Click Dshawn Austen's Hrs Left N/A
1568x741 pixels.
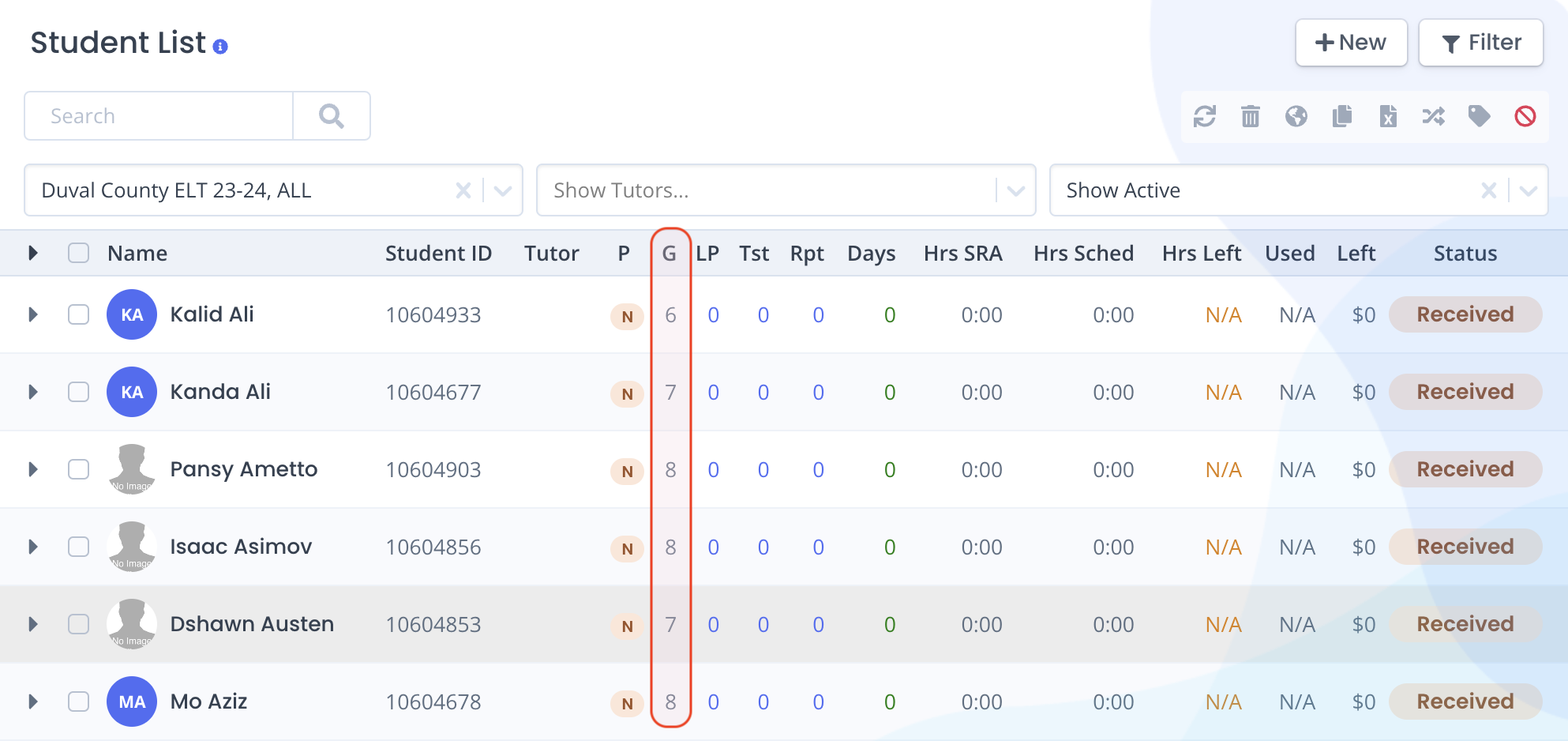pos(1223,625)
